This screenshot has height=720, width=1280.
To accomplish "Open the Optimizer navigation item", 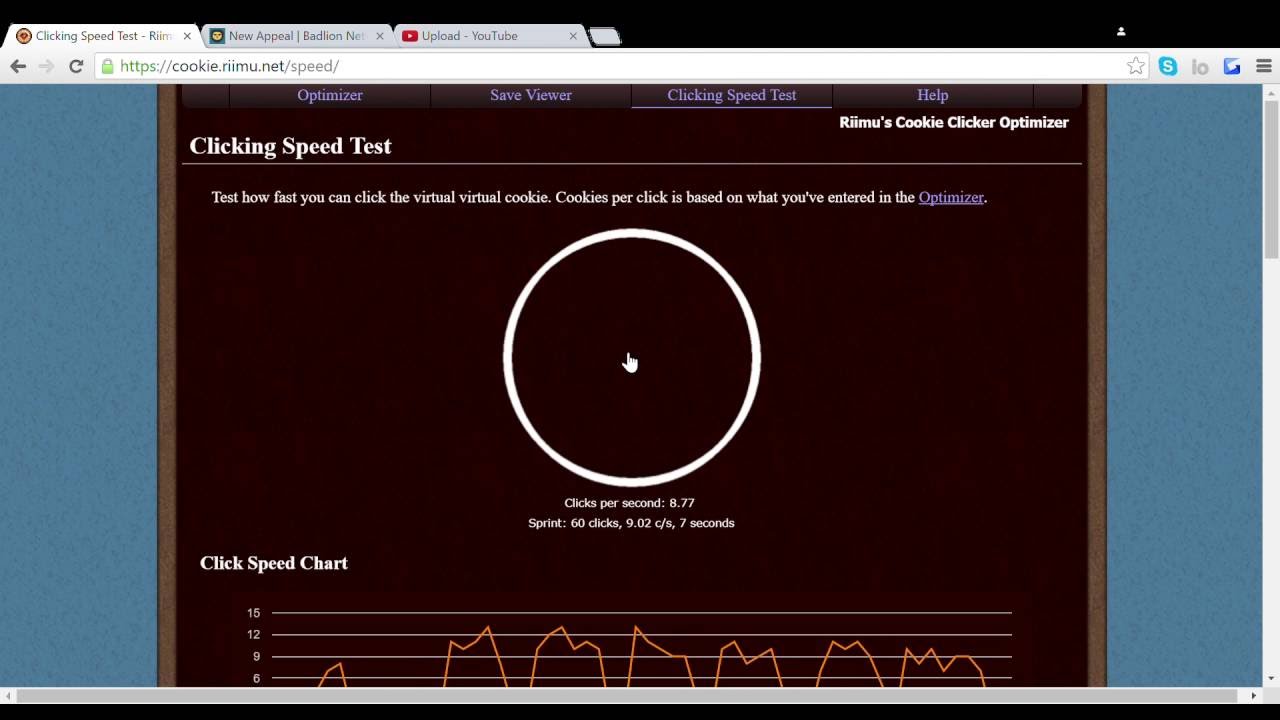I will click(x=330, y=95).
